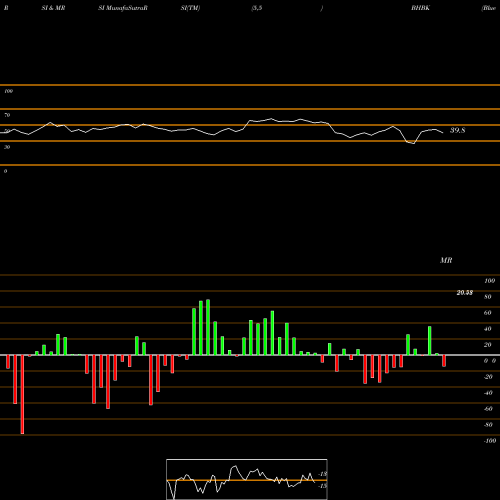Click the 100 level label on RSI panel
The image size is (500, 500).
(8, 91)
